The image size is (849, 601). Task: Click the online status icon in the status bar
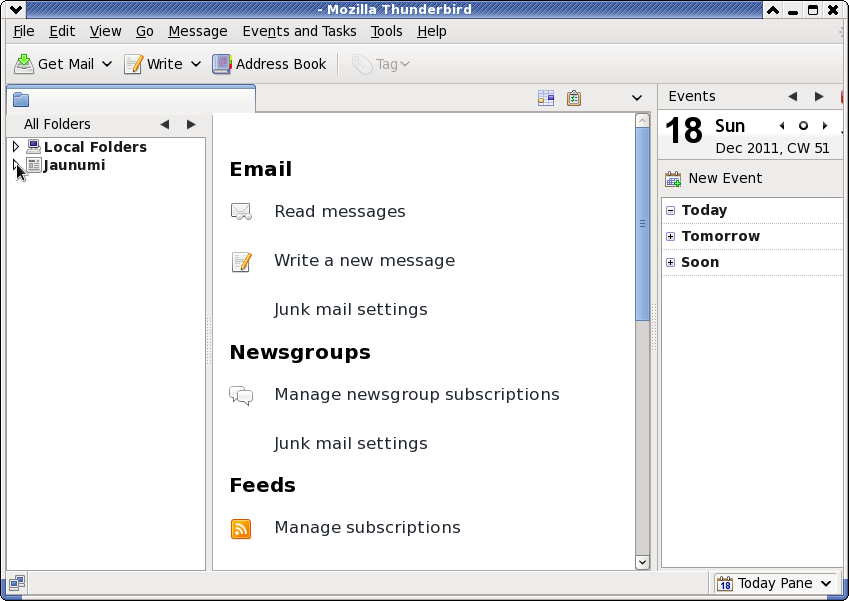point(17,583)
